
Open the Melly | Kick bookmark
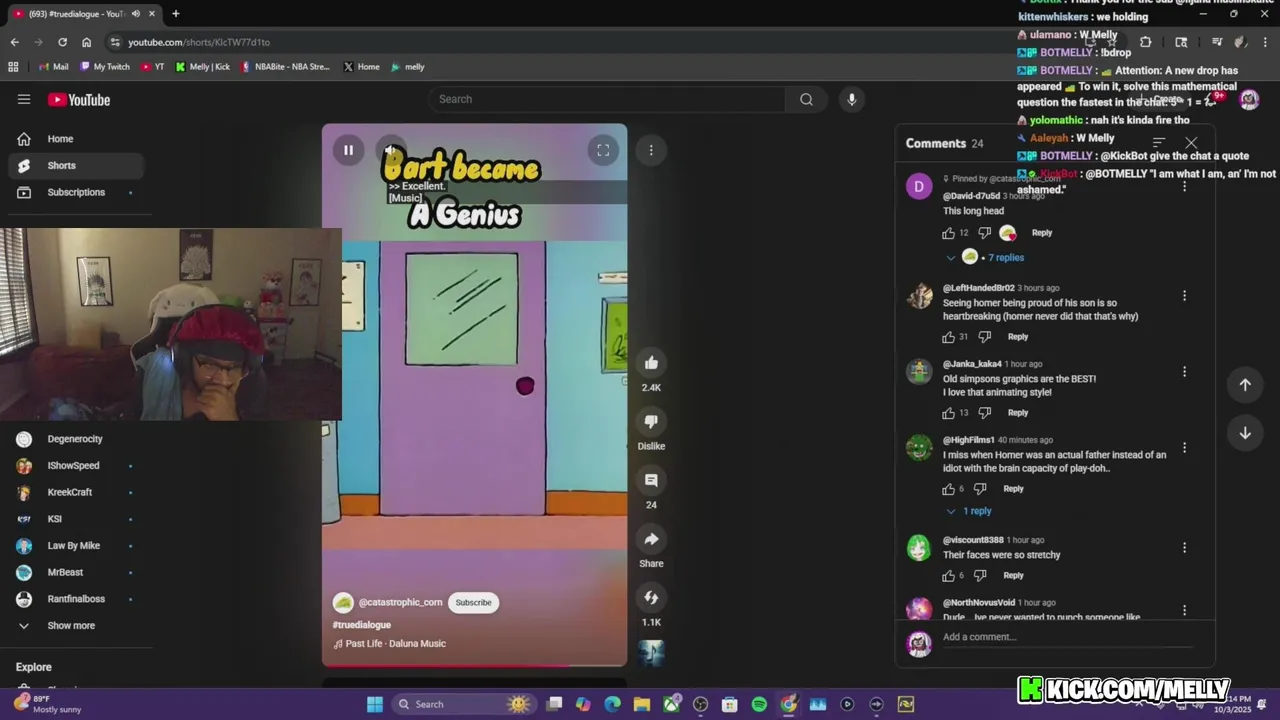point(202,67)
